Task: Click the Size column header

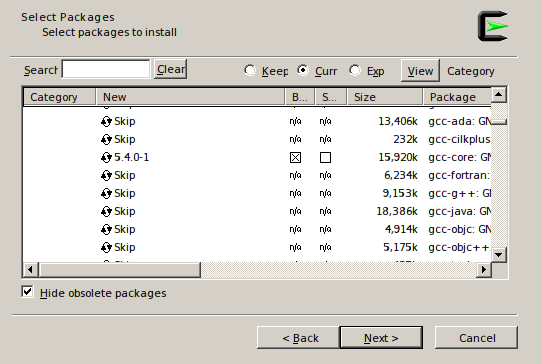Action: [385, 97]
